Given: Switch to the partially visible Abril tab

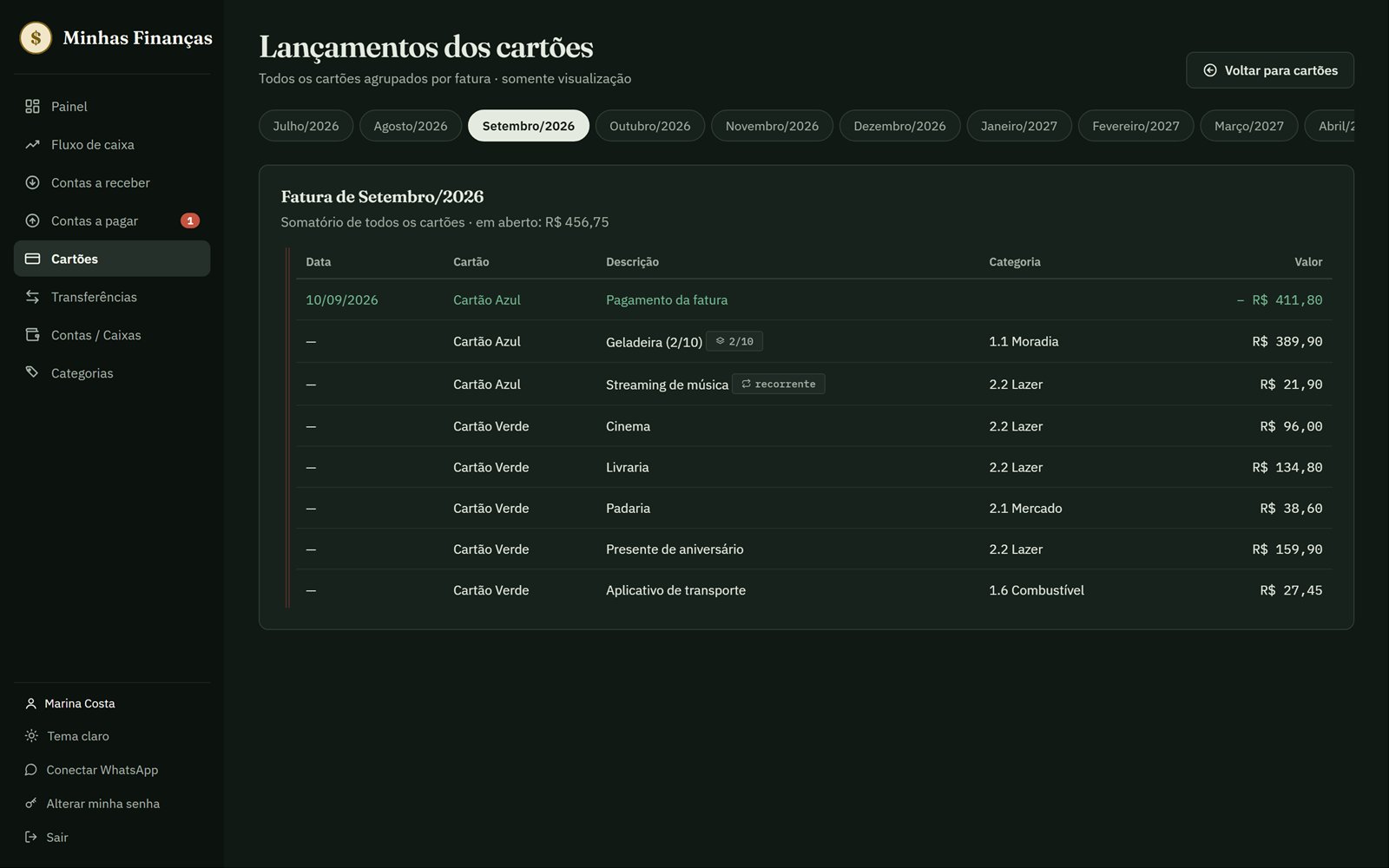Looking at the screenshot, I should [x=1330, y=126].
